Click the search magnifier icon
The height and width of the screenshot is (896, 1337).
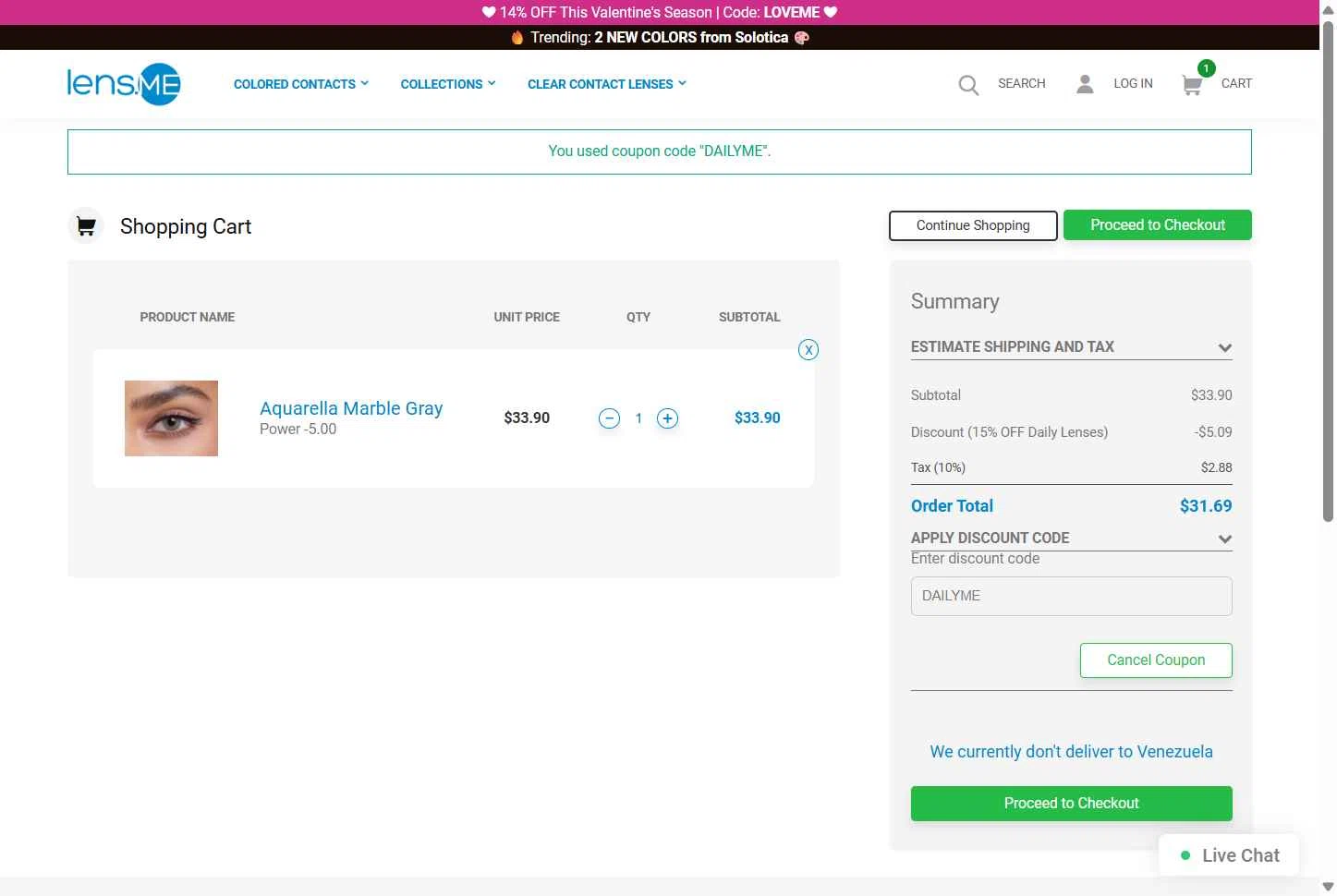tap(968, 85)
